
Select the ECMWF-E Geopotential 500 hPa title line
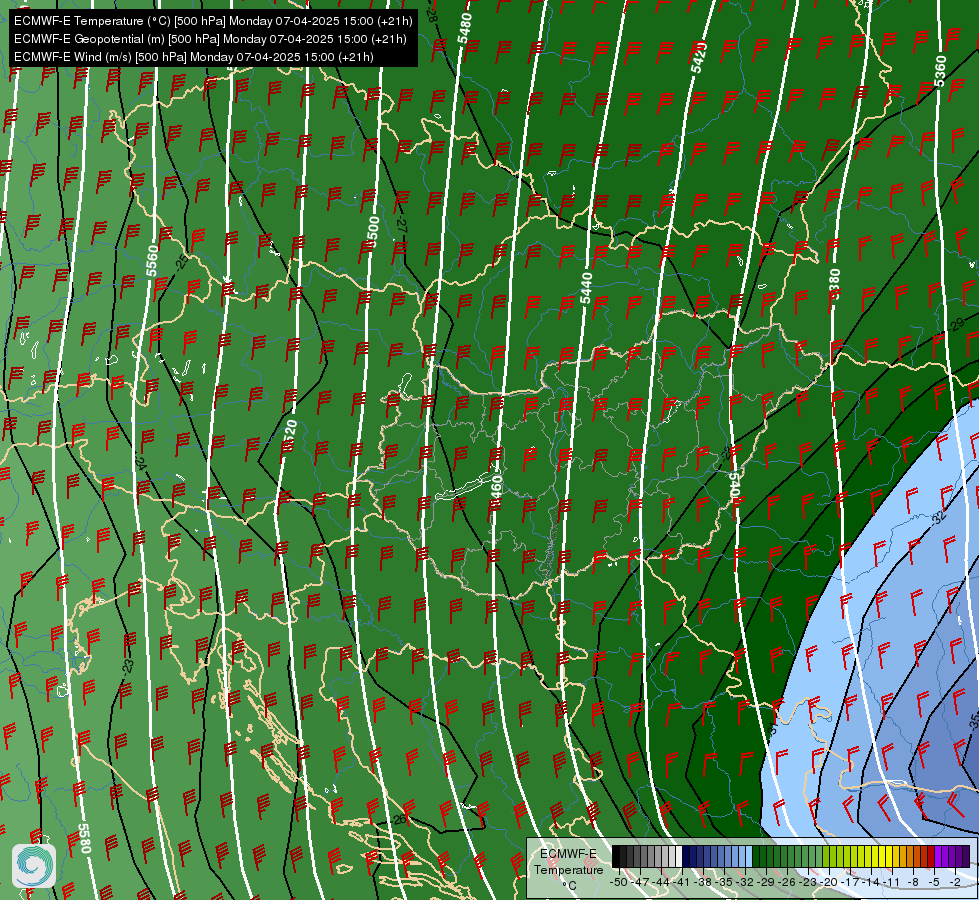[x=210, y=39]
